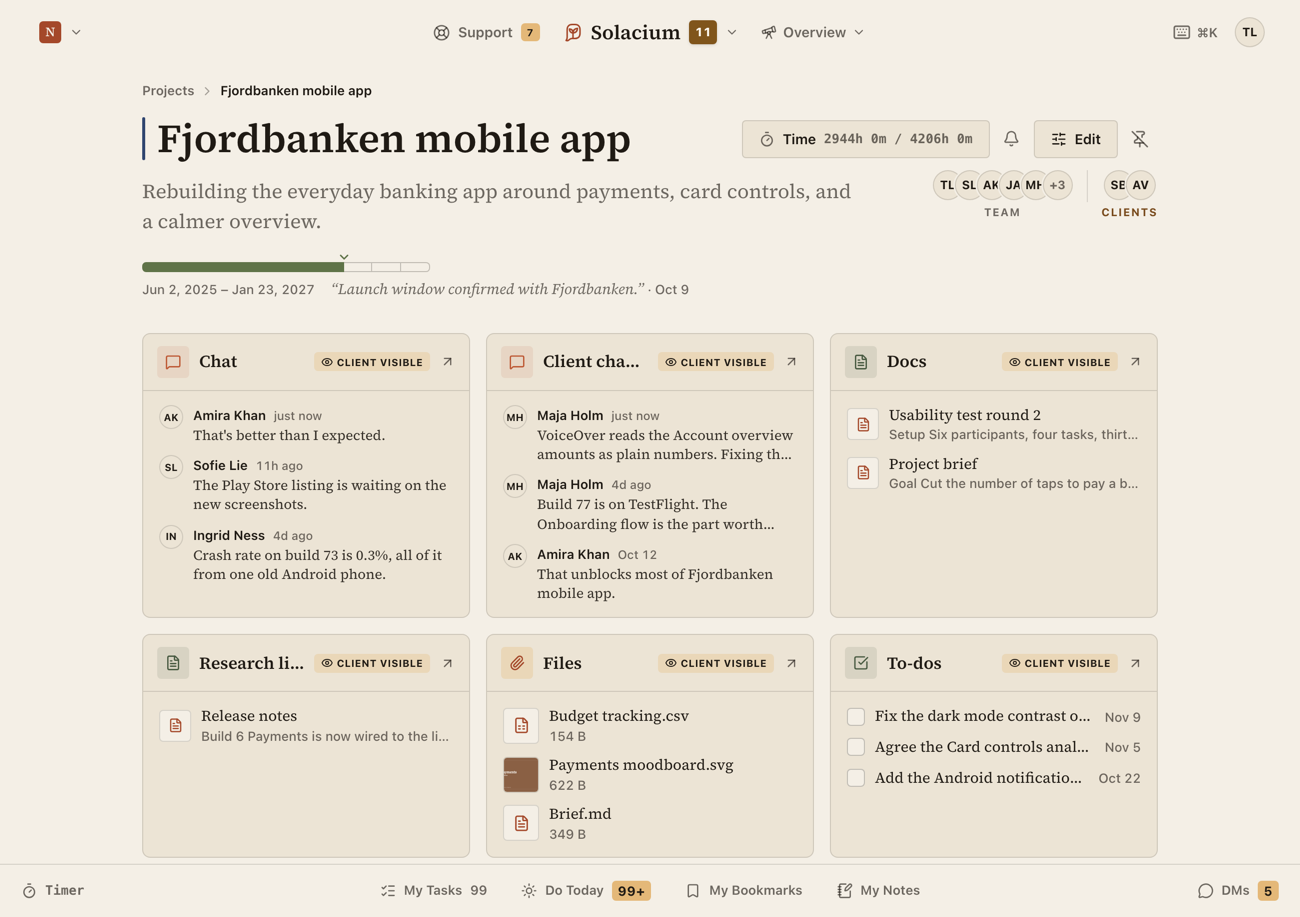Click the TL user avatar top right

pos(1250,32)
